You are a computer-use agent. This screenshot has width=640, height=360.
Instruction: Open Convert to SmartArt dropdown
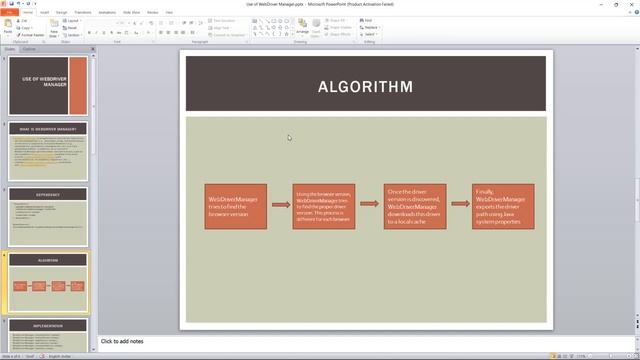227,35
